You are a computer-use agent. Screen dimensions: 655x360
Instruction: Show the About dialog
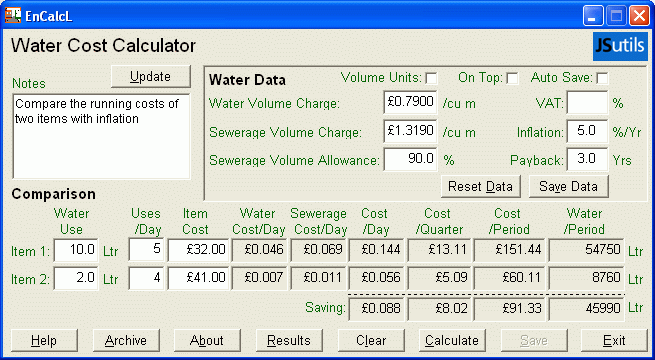pos(207,340)
